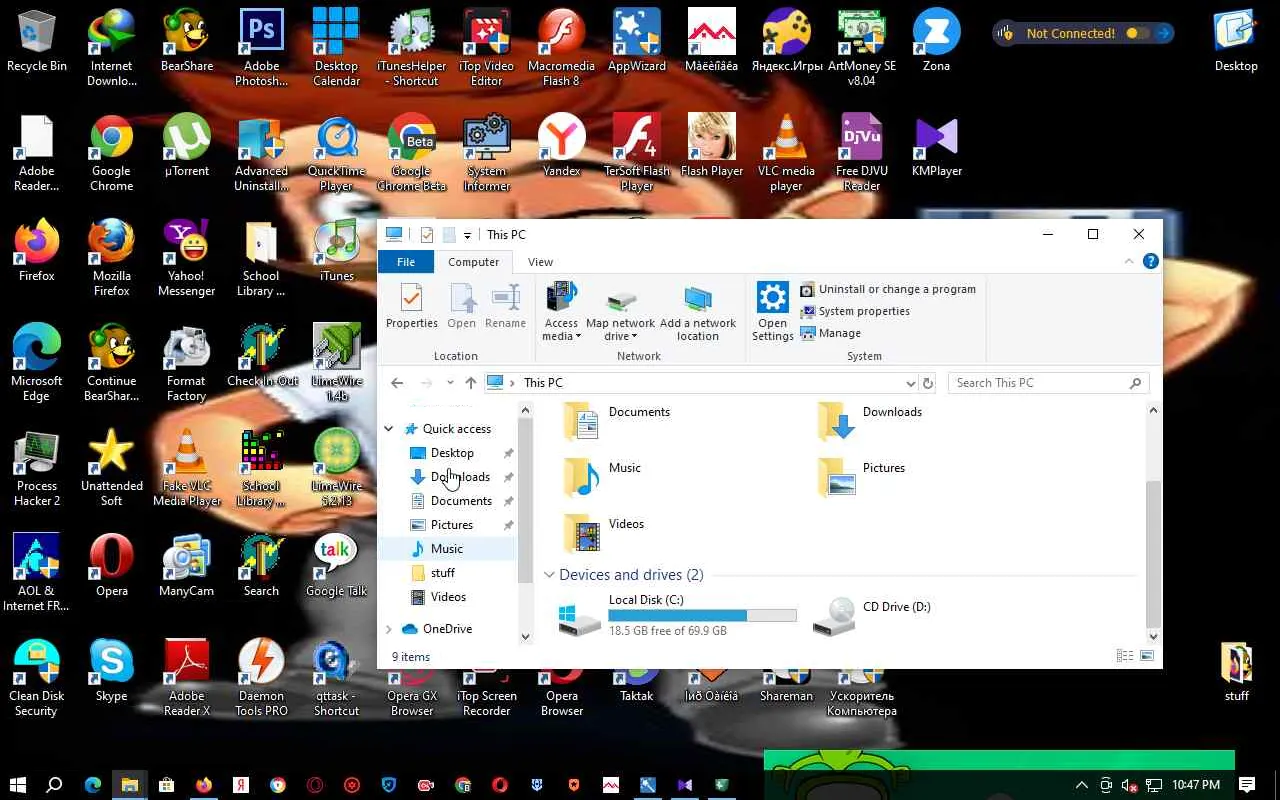Launch Adobe Photoshop from the desktop
Image resolution: width=1280 pixels, height=800 pixels.
pos(261,48)
